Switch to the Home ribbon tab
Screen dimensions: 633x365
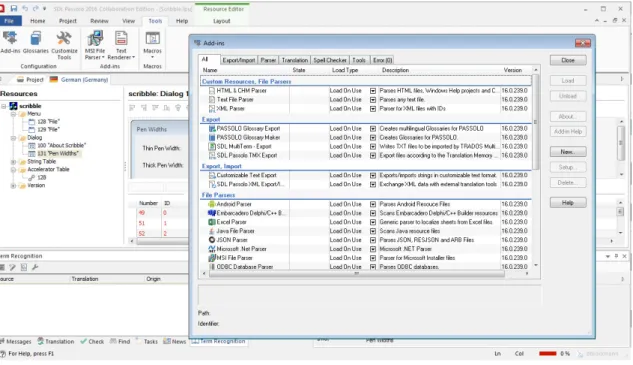click(38, 21)
